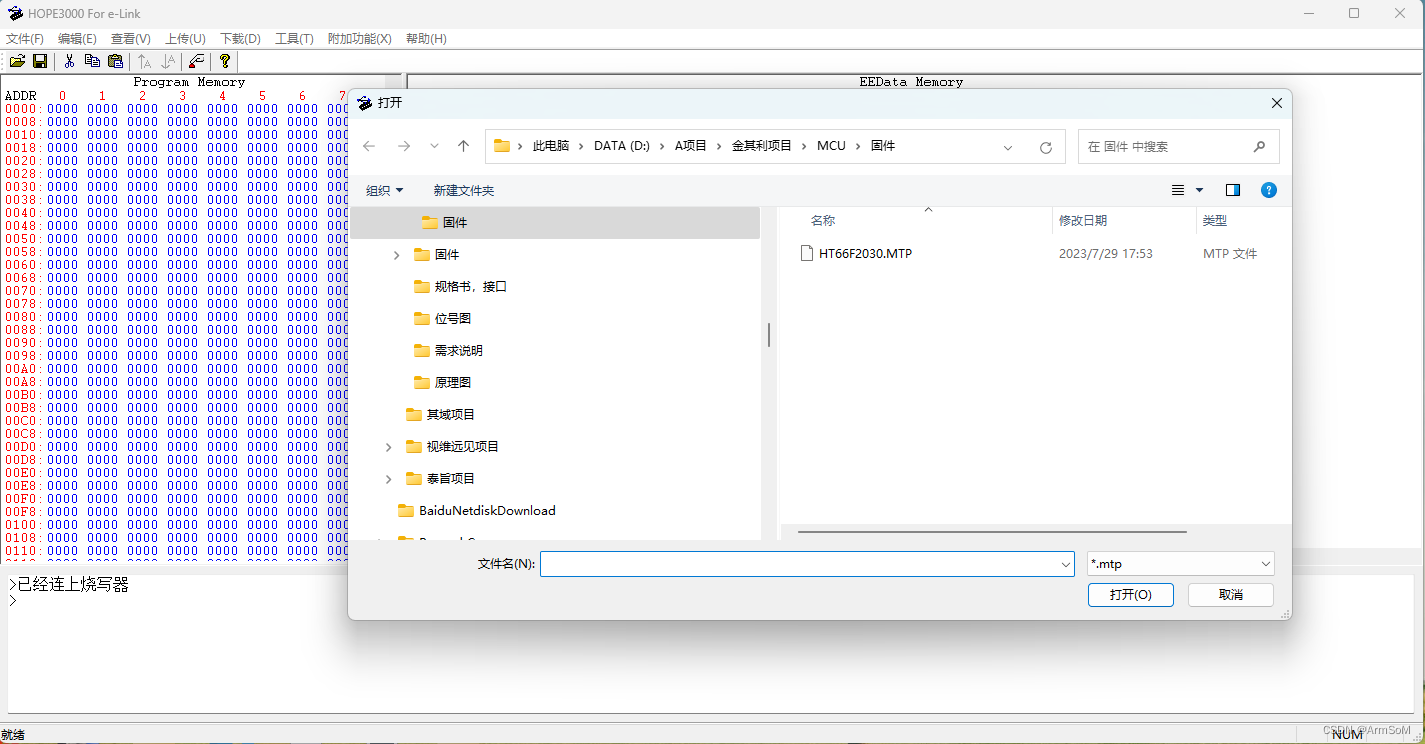1425x744 pixels.
Task: Expand the 视维远见项目 tree node
Action: 388,447
